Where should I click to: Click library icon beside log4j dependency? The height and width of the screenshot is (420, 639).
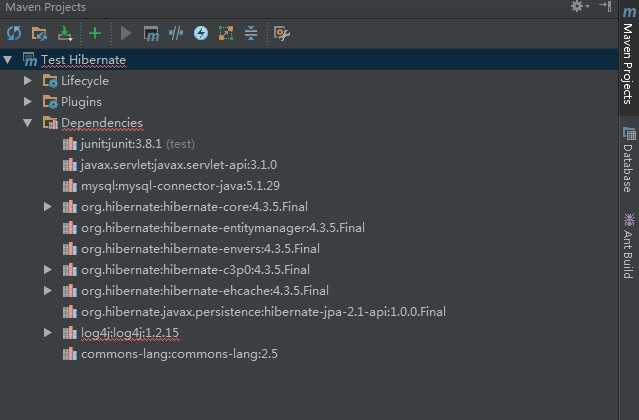click(x=70, y=332)
